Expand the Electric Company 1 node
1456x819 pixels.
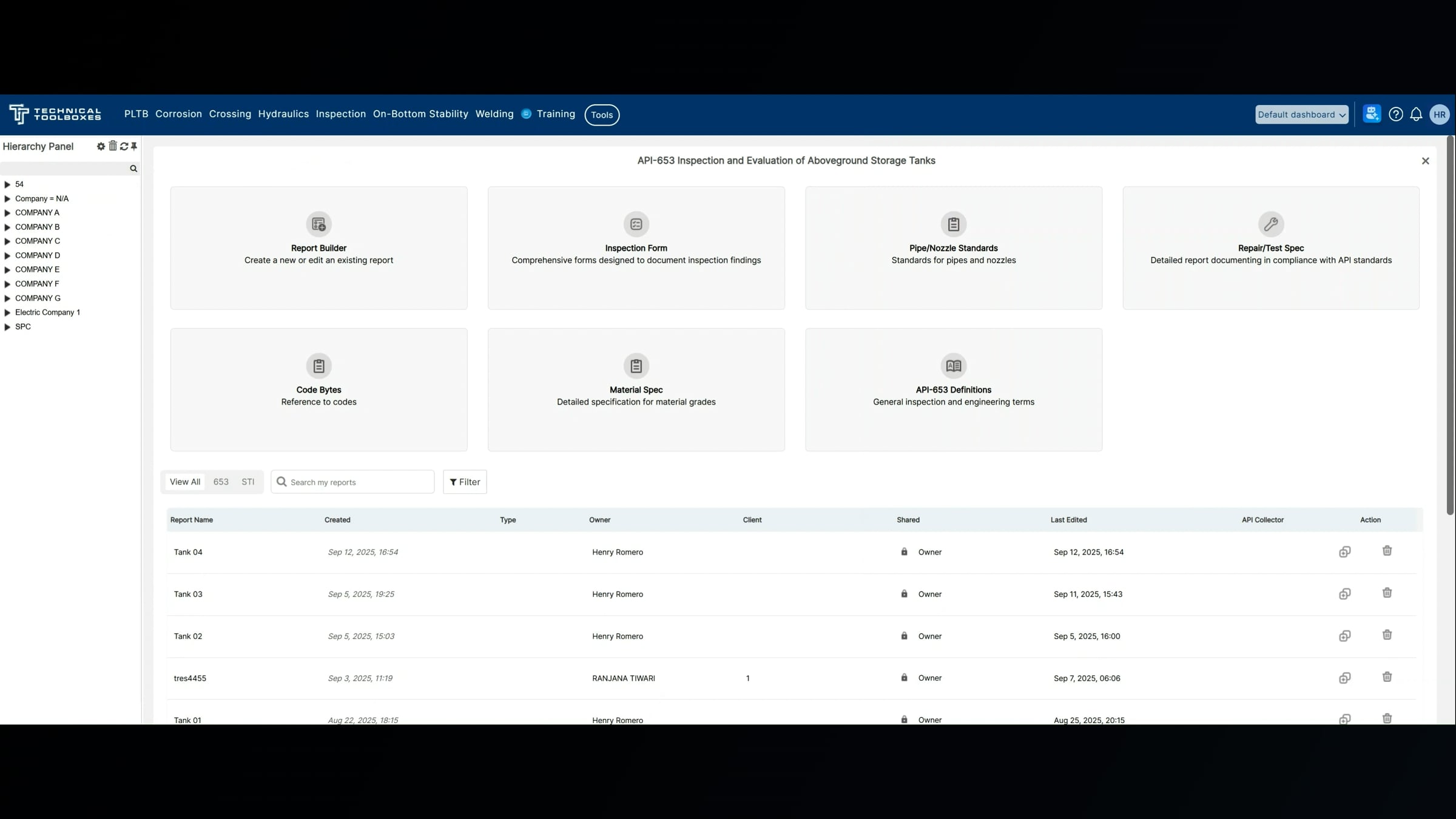(x=7, y=313)
